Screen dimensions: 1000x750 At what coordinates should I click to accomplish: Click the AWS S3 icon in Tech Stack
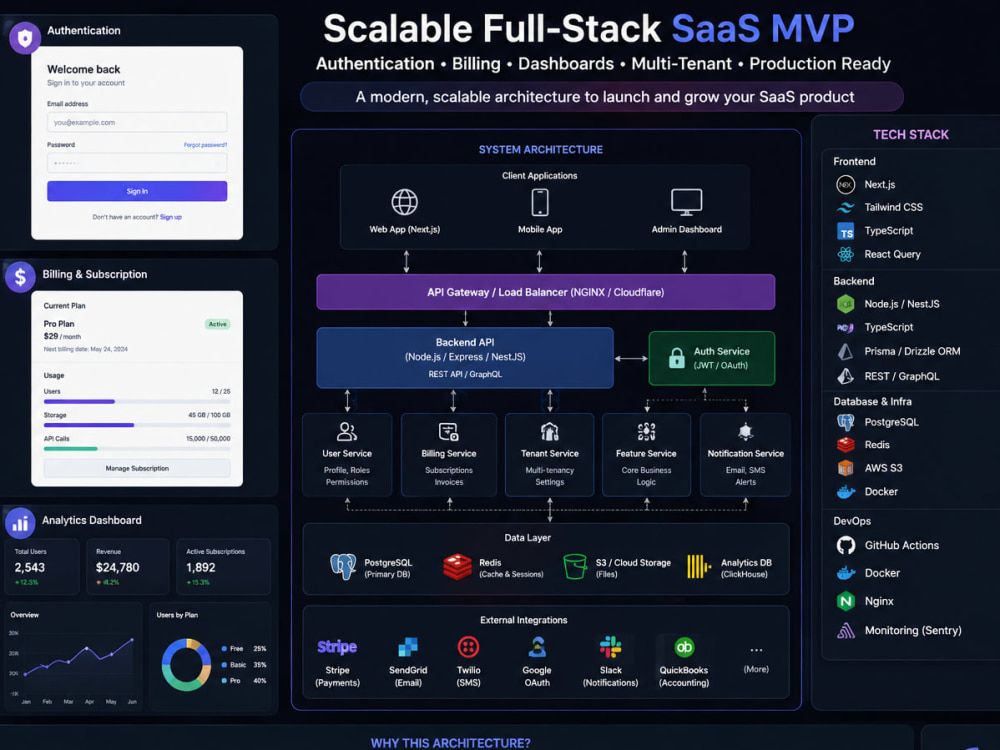pos(846,468)
